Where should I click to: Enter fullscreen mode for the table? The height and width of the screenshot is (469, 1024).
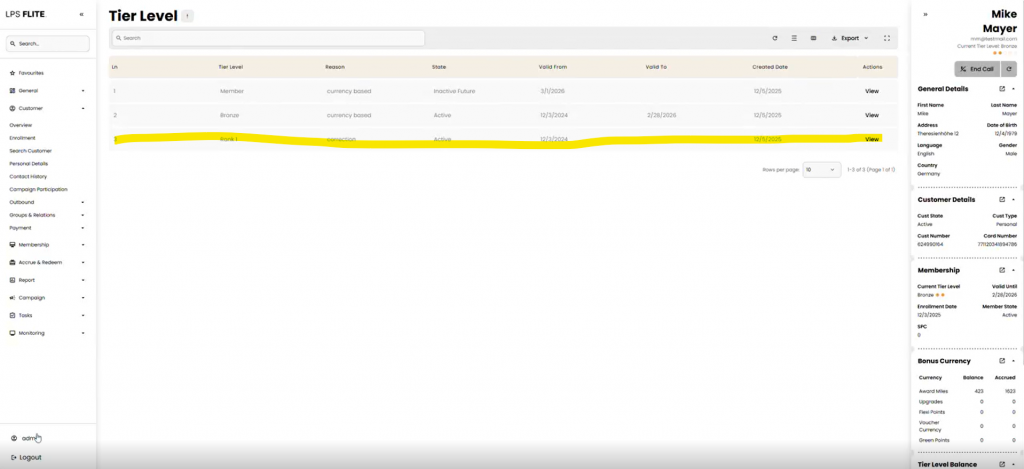click(x=886, y=38)
